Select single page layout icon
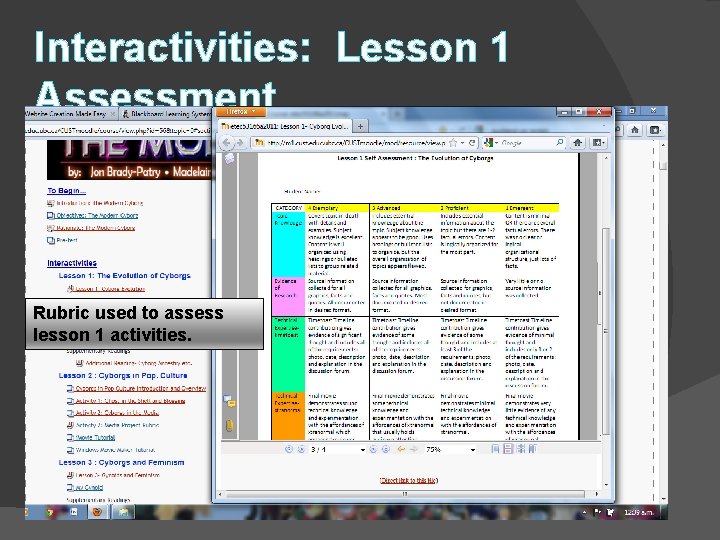720x540 pixels. [x=495, y=449]
